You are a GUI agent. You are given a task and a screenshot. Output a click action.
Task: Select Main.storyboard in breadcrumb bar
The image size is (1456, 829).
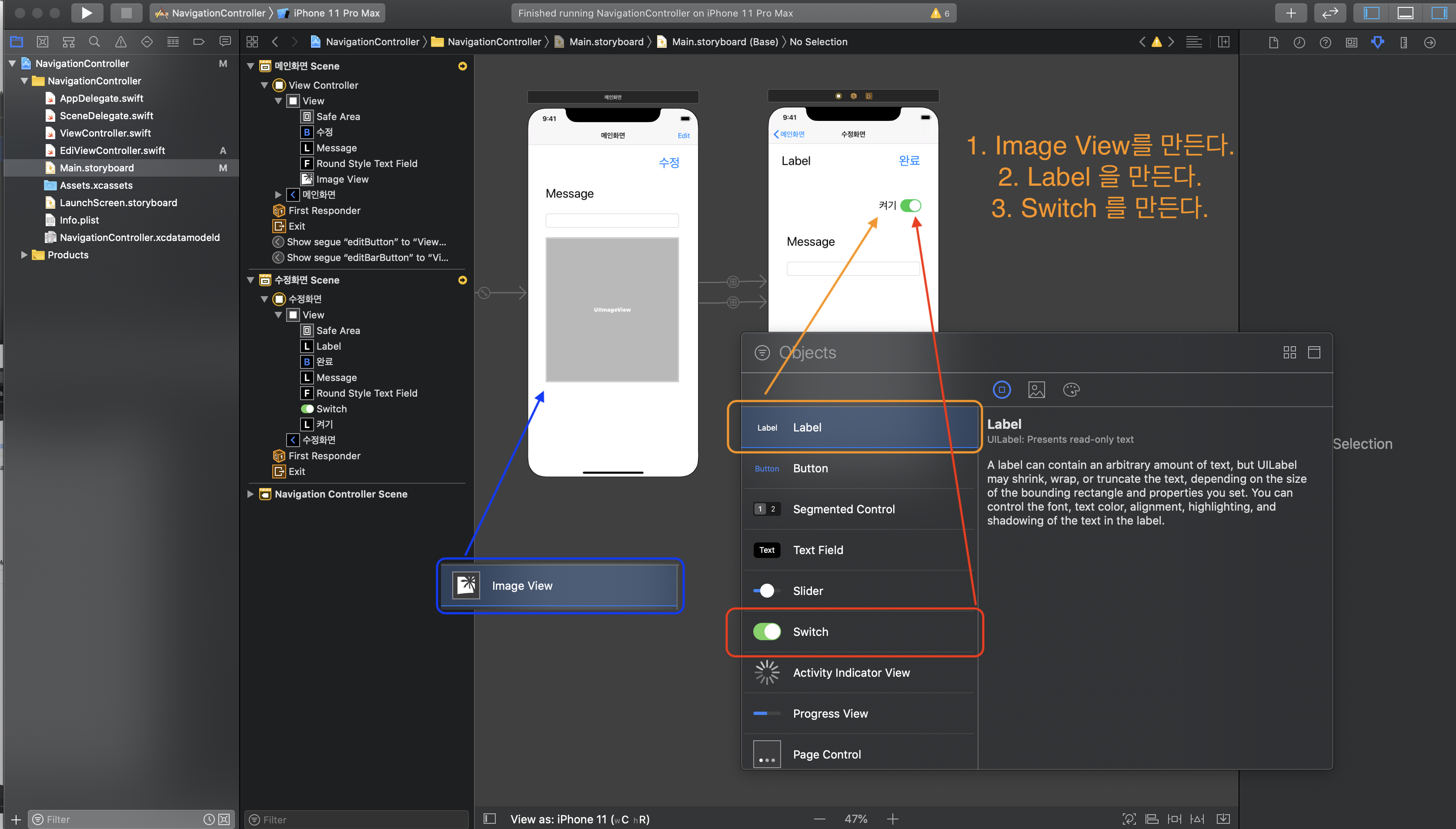click(x=606, y=42)
